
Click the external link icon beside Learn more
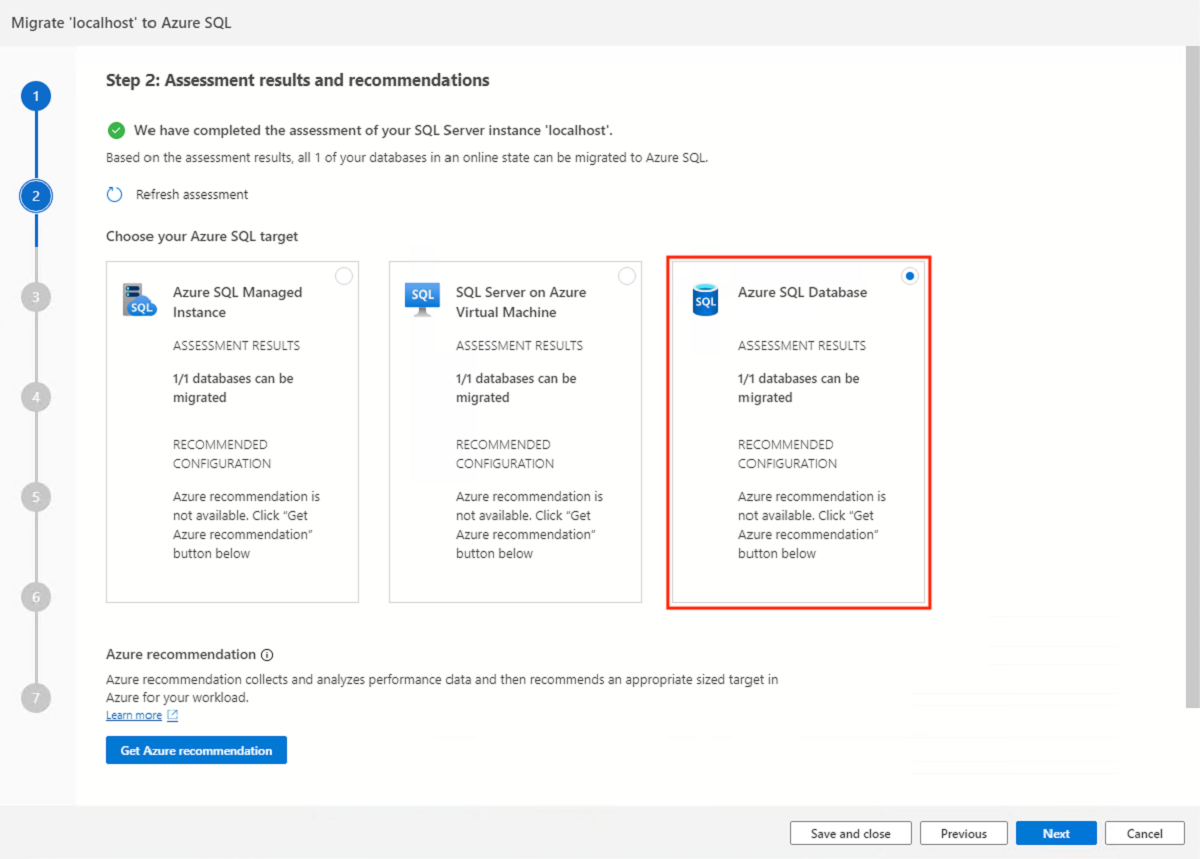coord(172,715)
